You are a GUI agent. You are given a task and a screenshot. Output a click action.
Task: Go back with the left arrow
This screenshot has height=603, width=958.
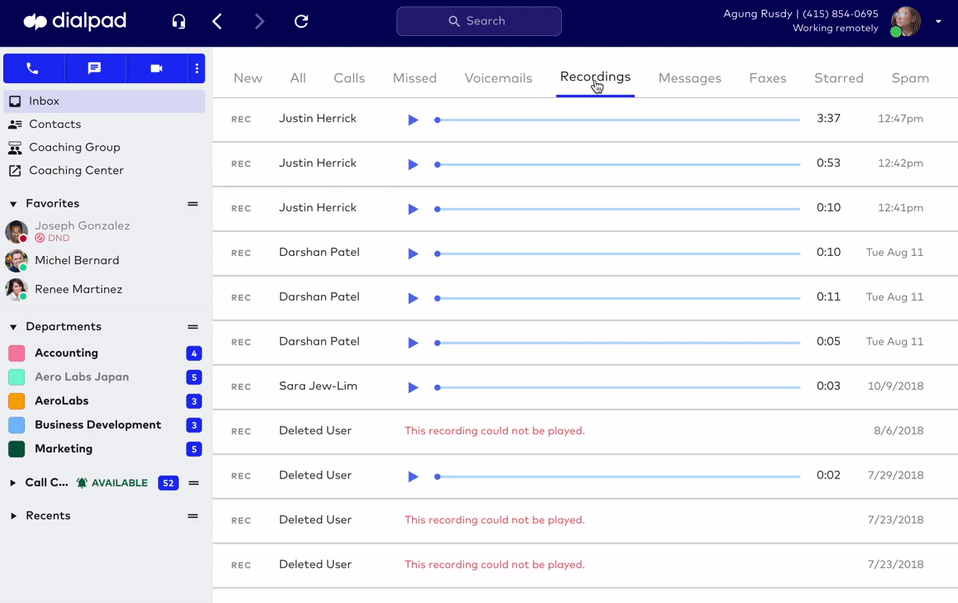point(217,21)
